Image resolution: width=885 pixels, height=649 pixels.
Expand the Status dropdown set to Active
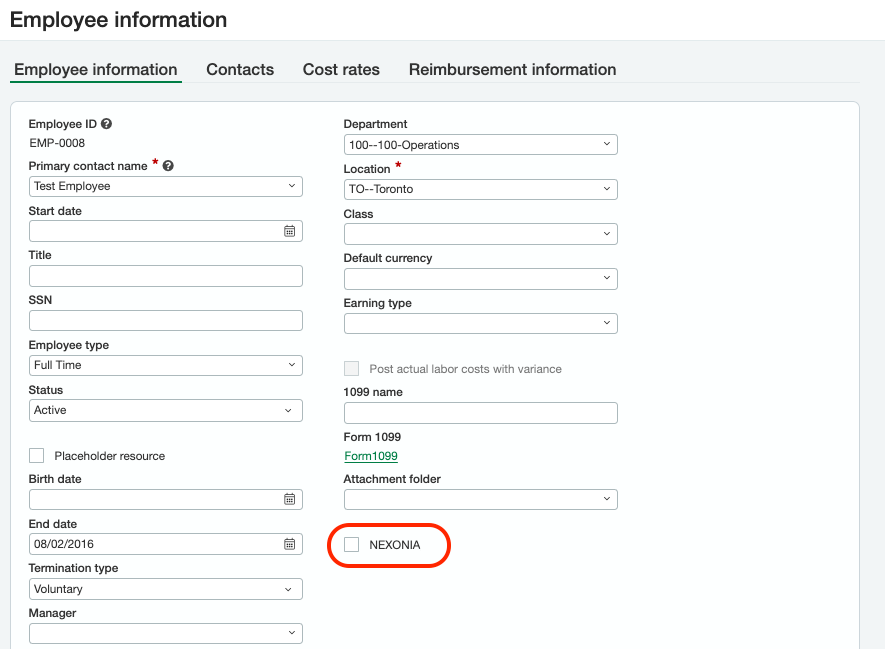[165, 410]
